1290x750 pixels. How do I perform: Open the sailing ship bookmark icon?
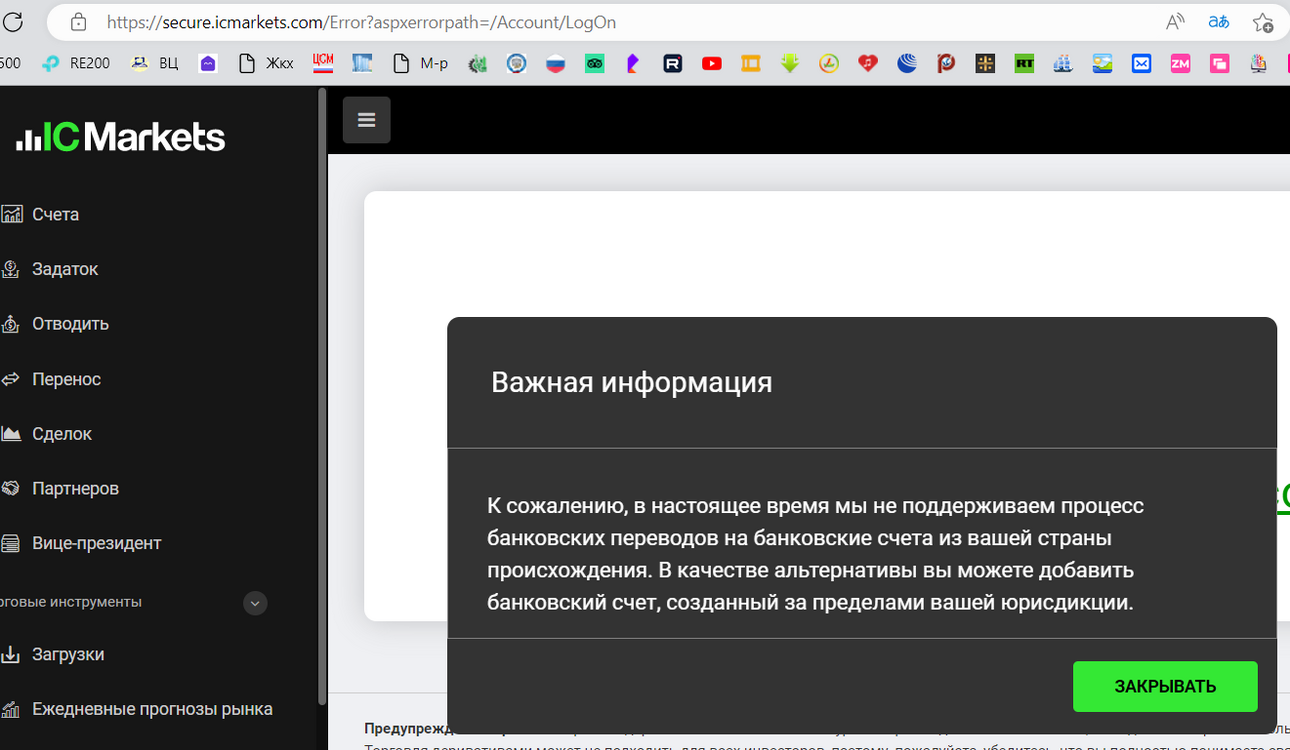tap(1063, 63)
